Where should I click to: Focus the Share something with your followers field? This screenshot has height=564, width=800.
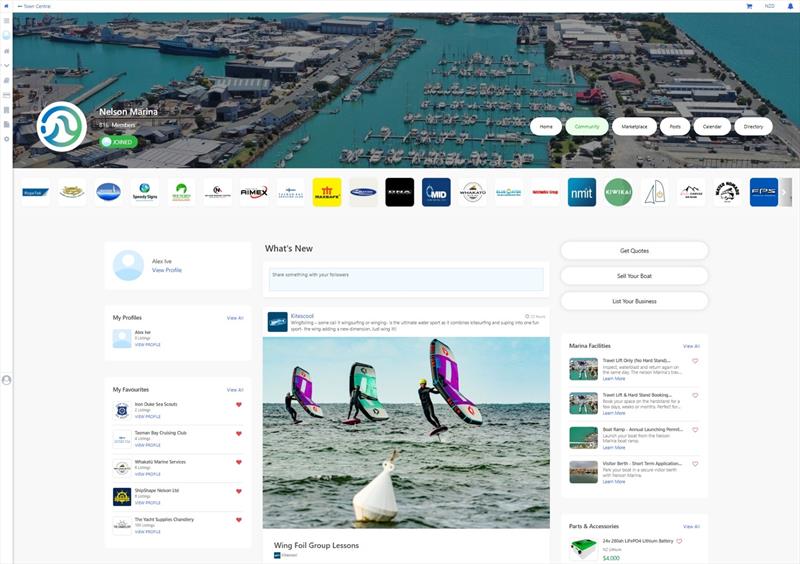pos(406,280)
